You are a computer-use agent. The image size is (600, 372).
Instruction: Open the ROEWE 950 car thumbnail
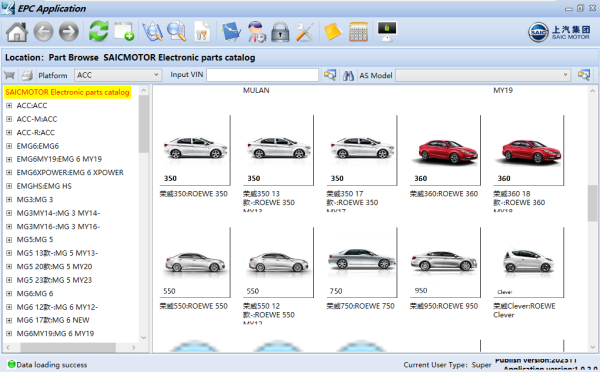[445, 262]
